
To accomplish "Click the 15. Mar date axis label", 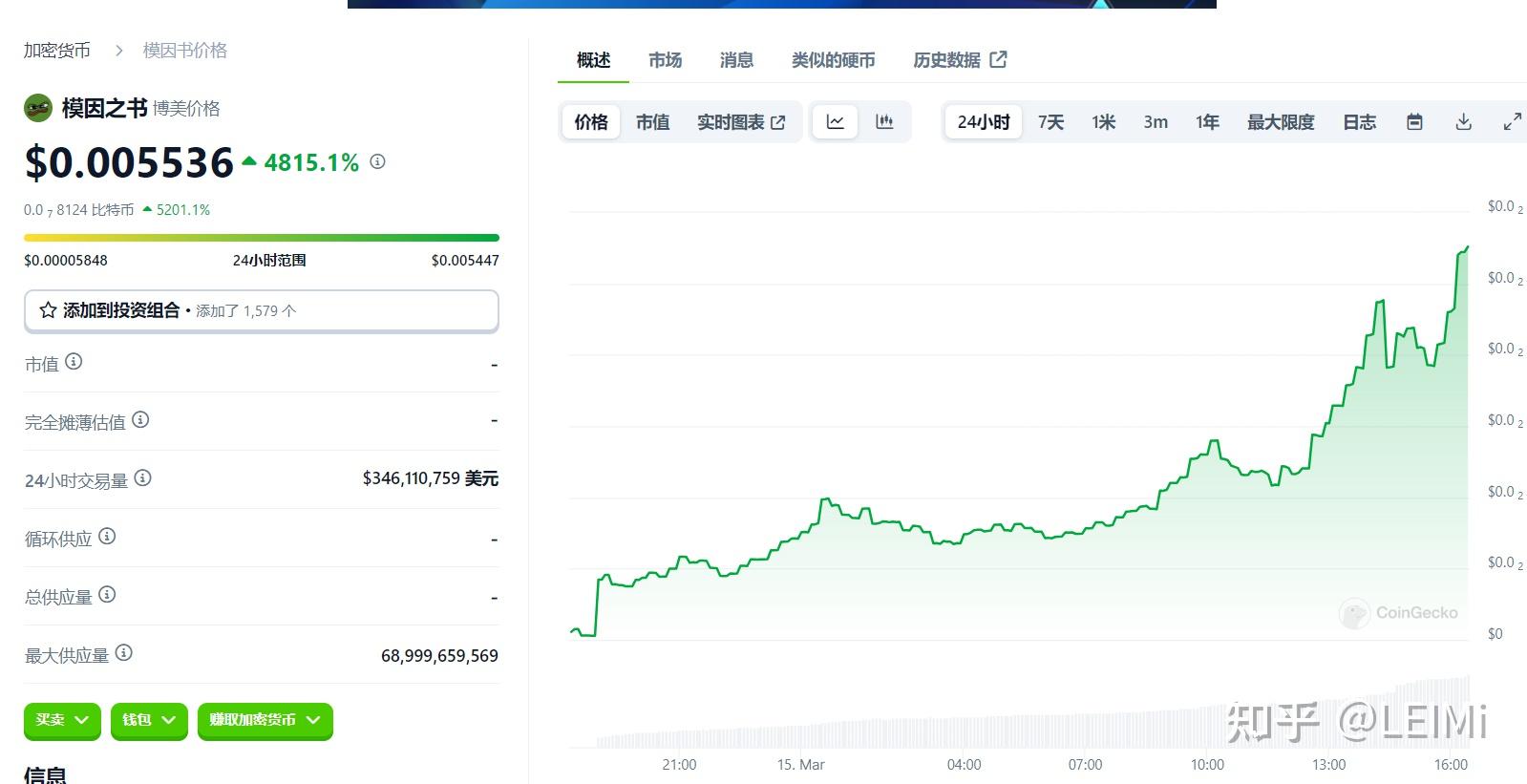I will tap(800, 765).
